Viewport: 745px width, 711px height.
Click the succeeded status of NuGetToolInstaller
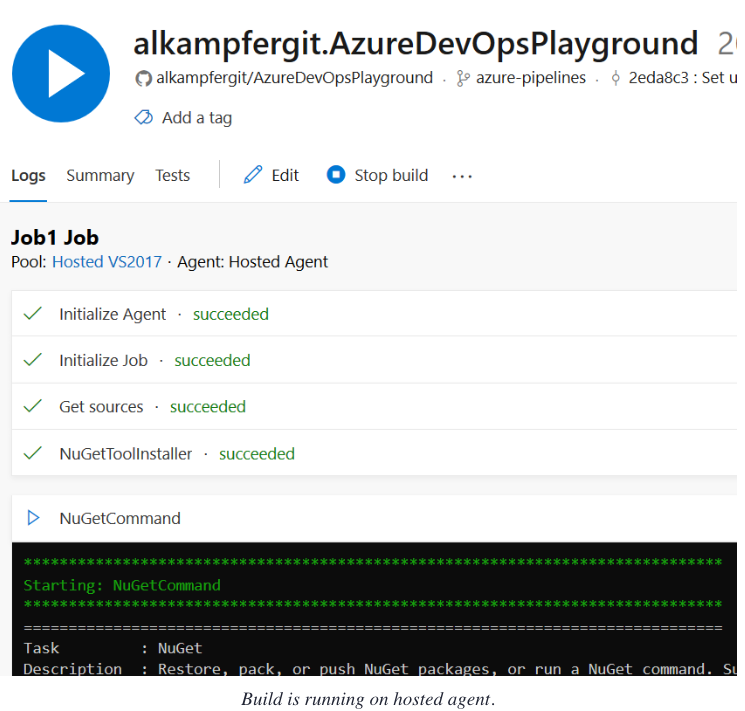pos(257,454)
